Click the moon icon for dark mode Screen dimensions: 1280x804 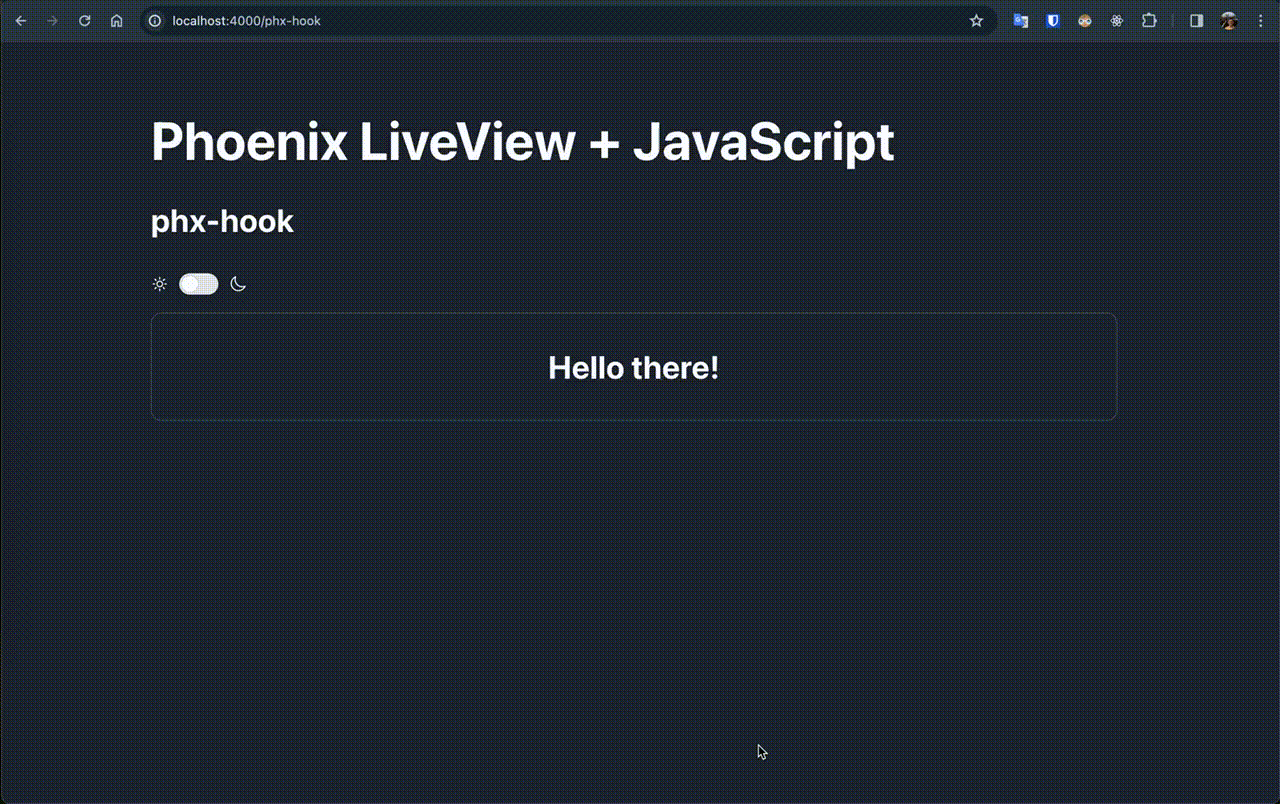point(237,283)
